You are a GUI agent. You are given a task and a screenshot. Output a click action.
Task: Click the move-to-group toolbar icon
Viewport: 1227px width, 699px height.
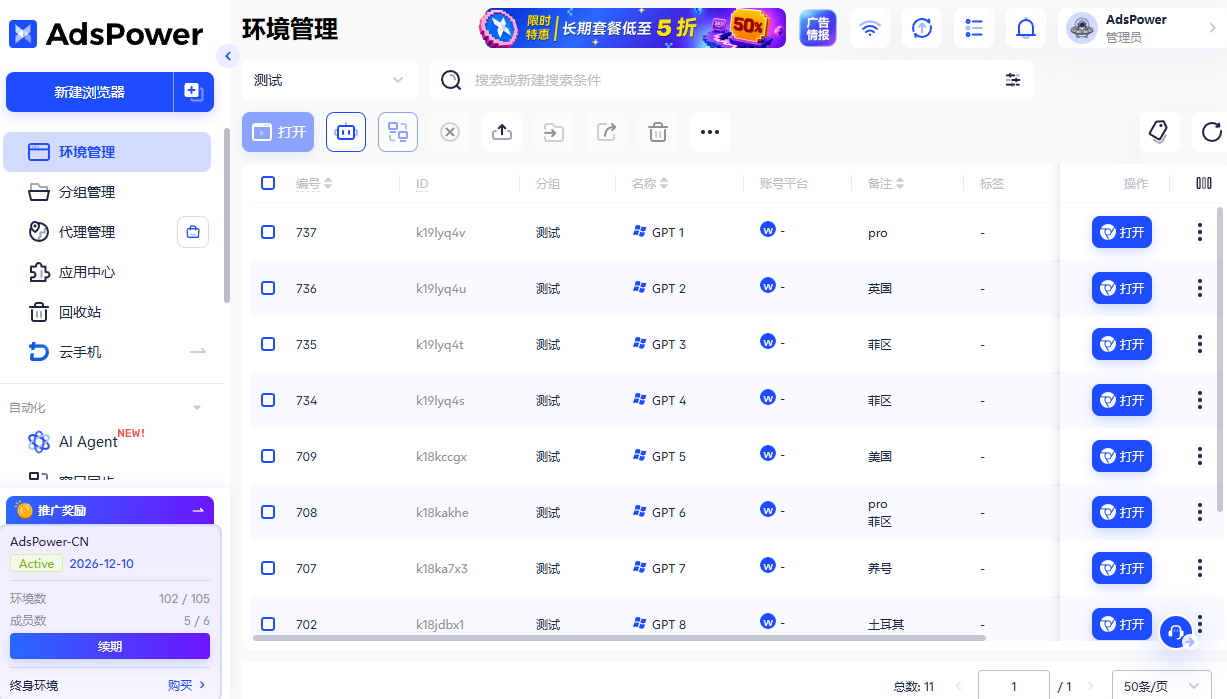click(554, 132)
